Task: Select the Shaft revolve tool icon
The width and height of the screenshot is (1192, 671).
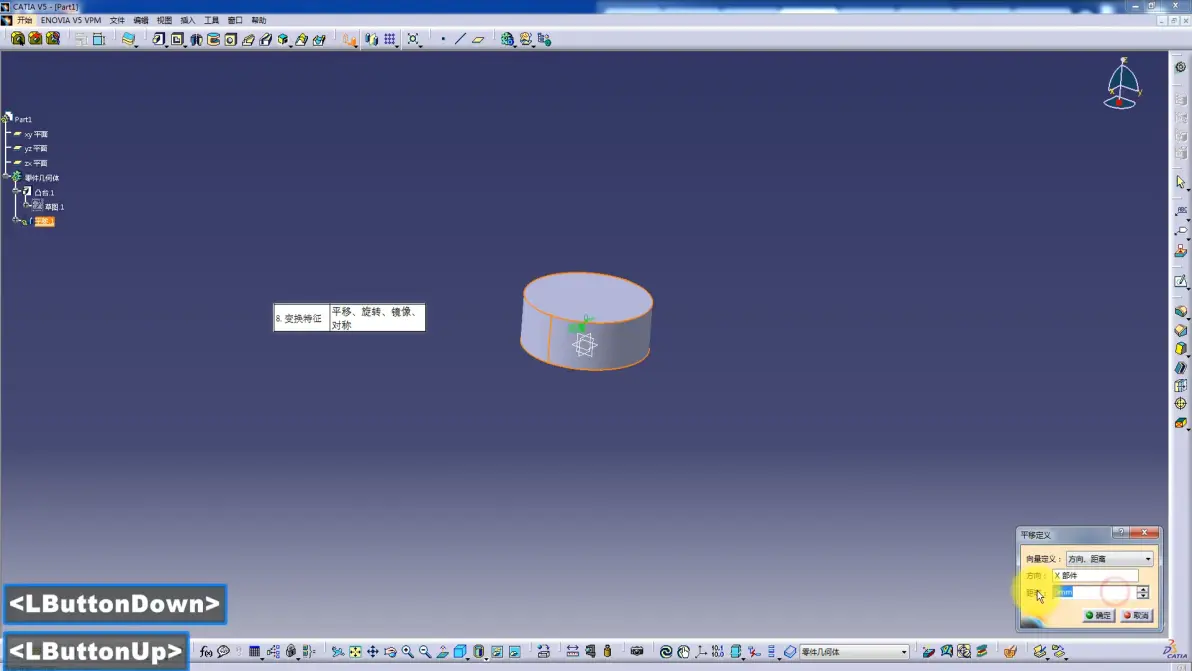Action: tap(196, 39)
